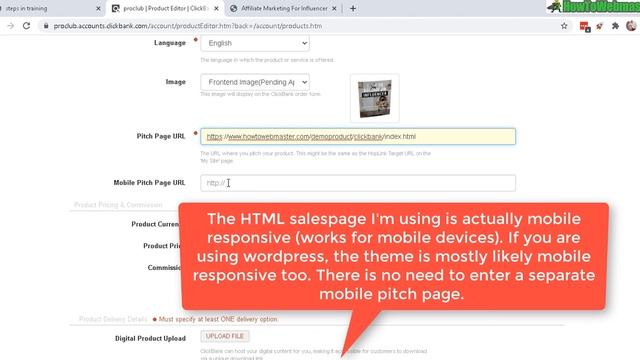Close the 'steps in training' tab
This screenshot has width=640, height=360.
98,8
